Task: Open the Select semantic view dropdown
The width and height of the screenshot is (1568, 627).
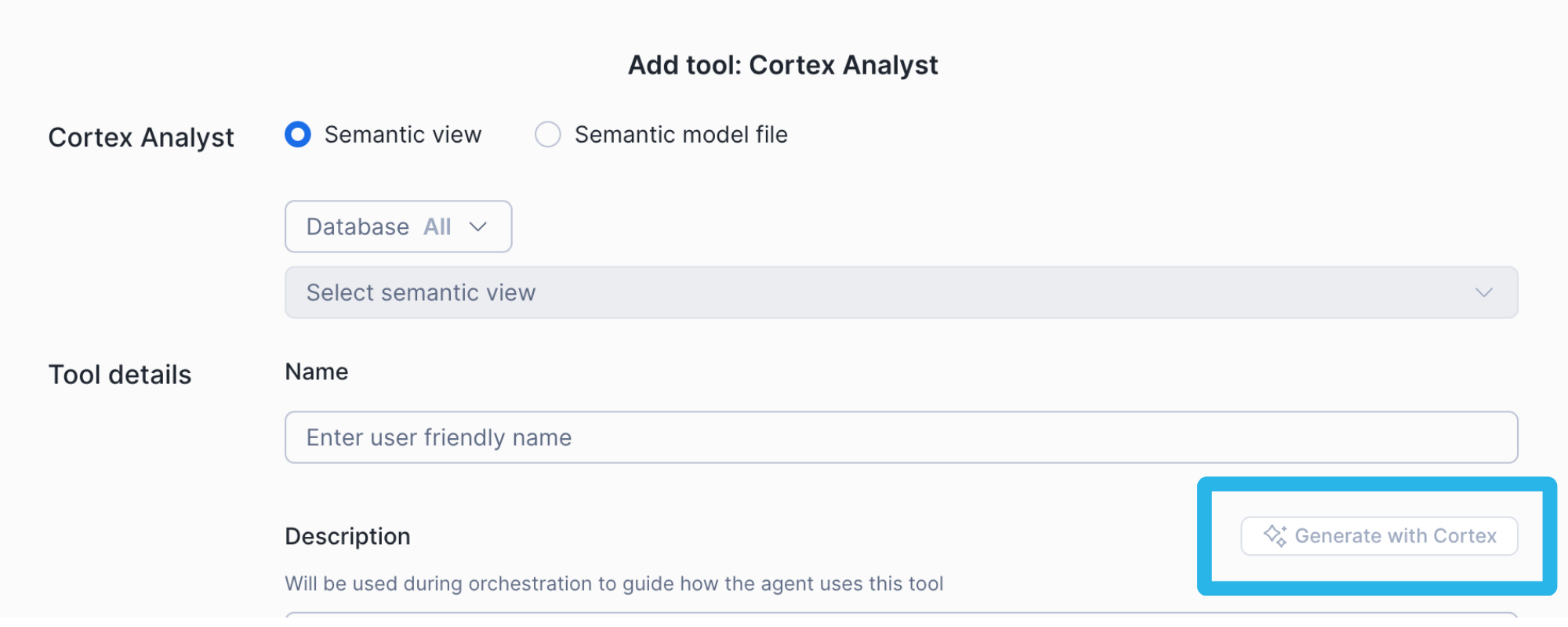Action: (x=900, y=292)
